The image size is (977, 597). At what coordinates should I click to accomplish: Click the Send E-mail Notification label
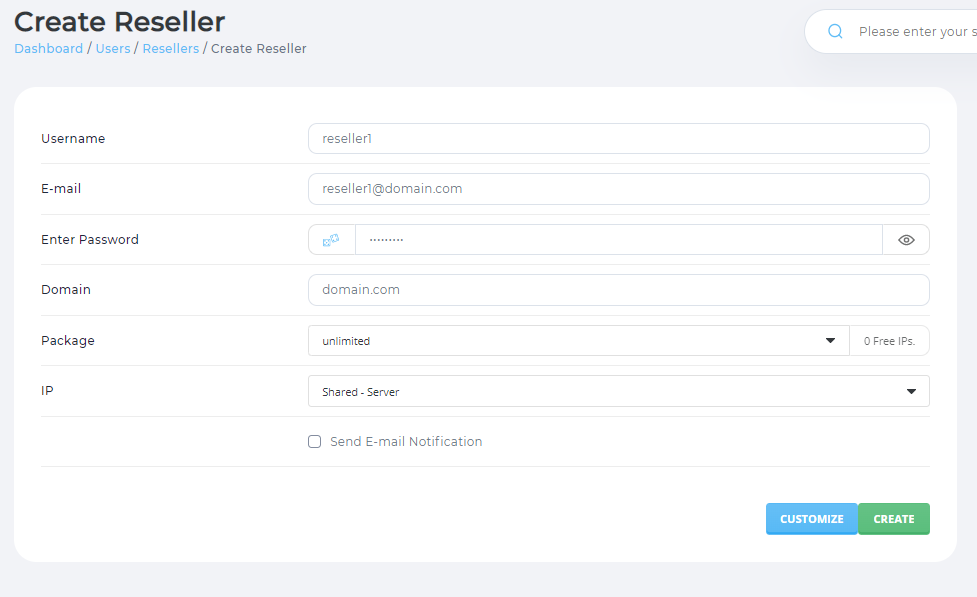(406, 441)
